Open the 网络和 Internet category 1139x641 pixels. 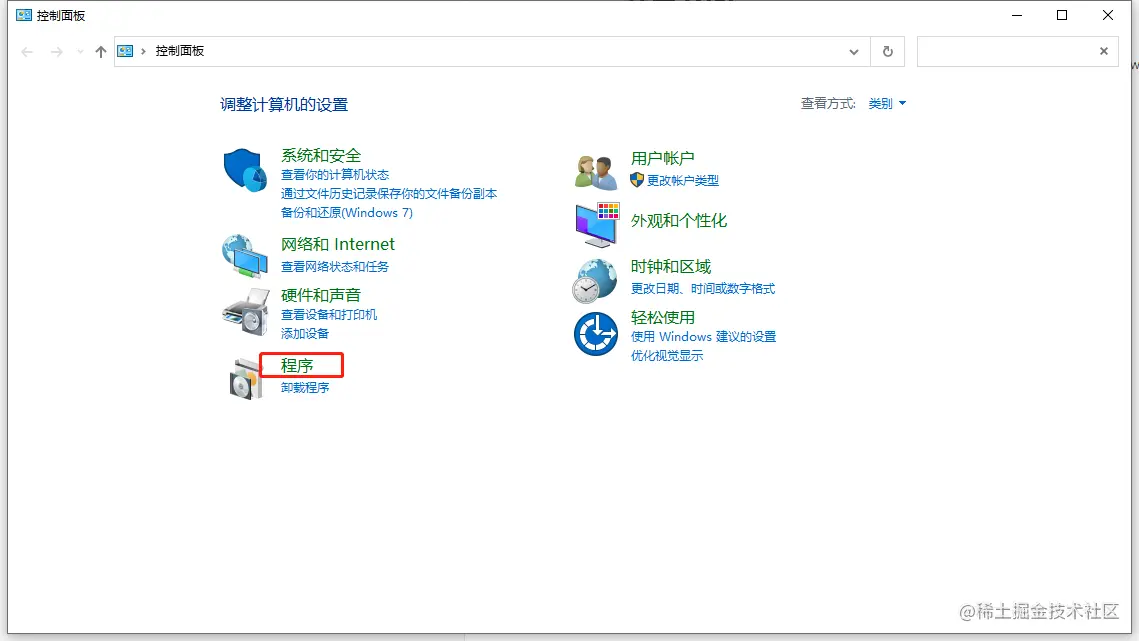coord(338,244)
